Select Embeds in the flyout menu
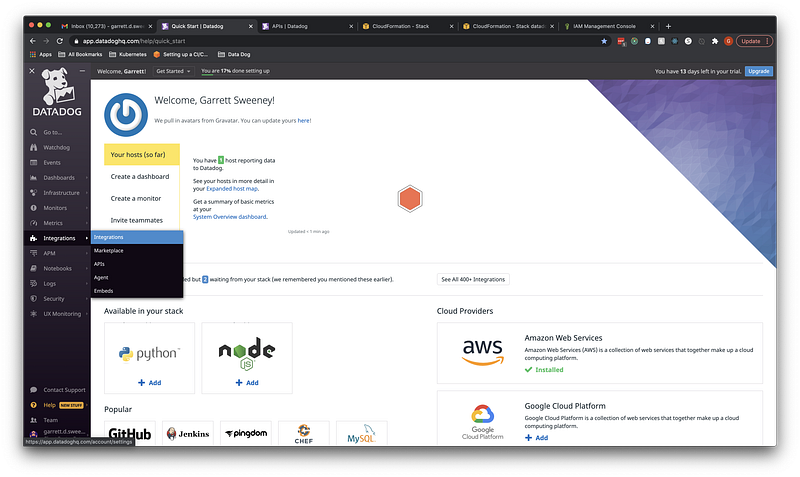The image size is (800, 477). tap(137, 291)
